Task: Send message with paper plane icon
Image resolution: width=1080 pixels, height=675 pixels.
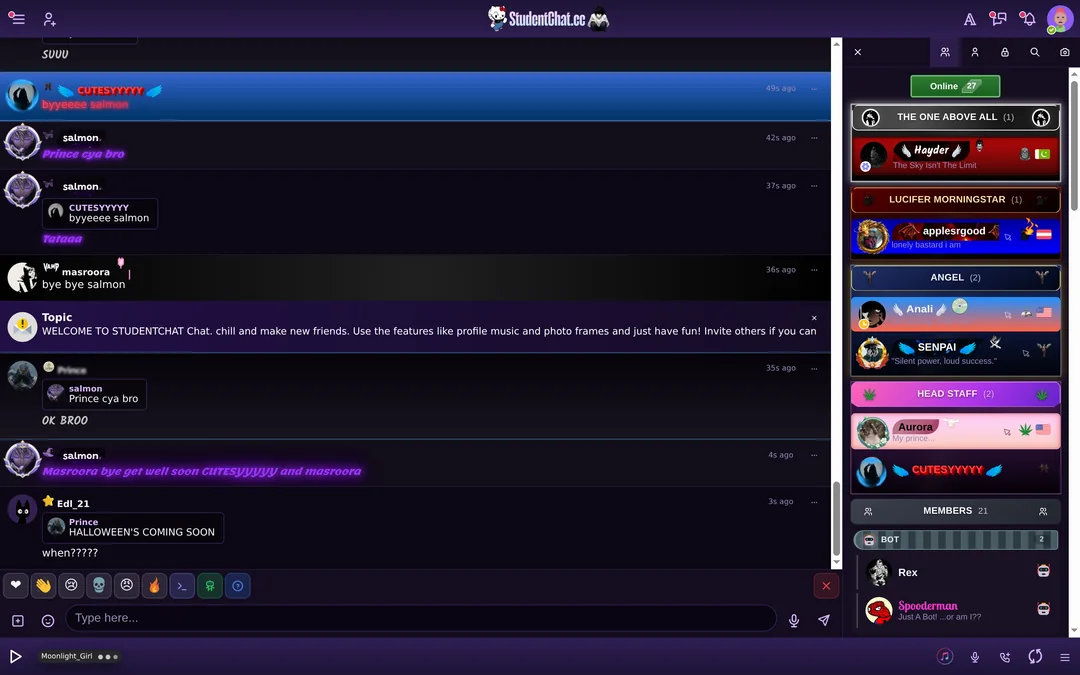Action: [824, 620]
